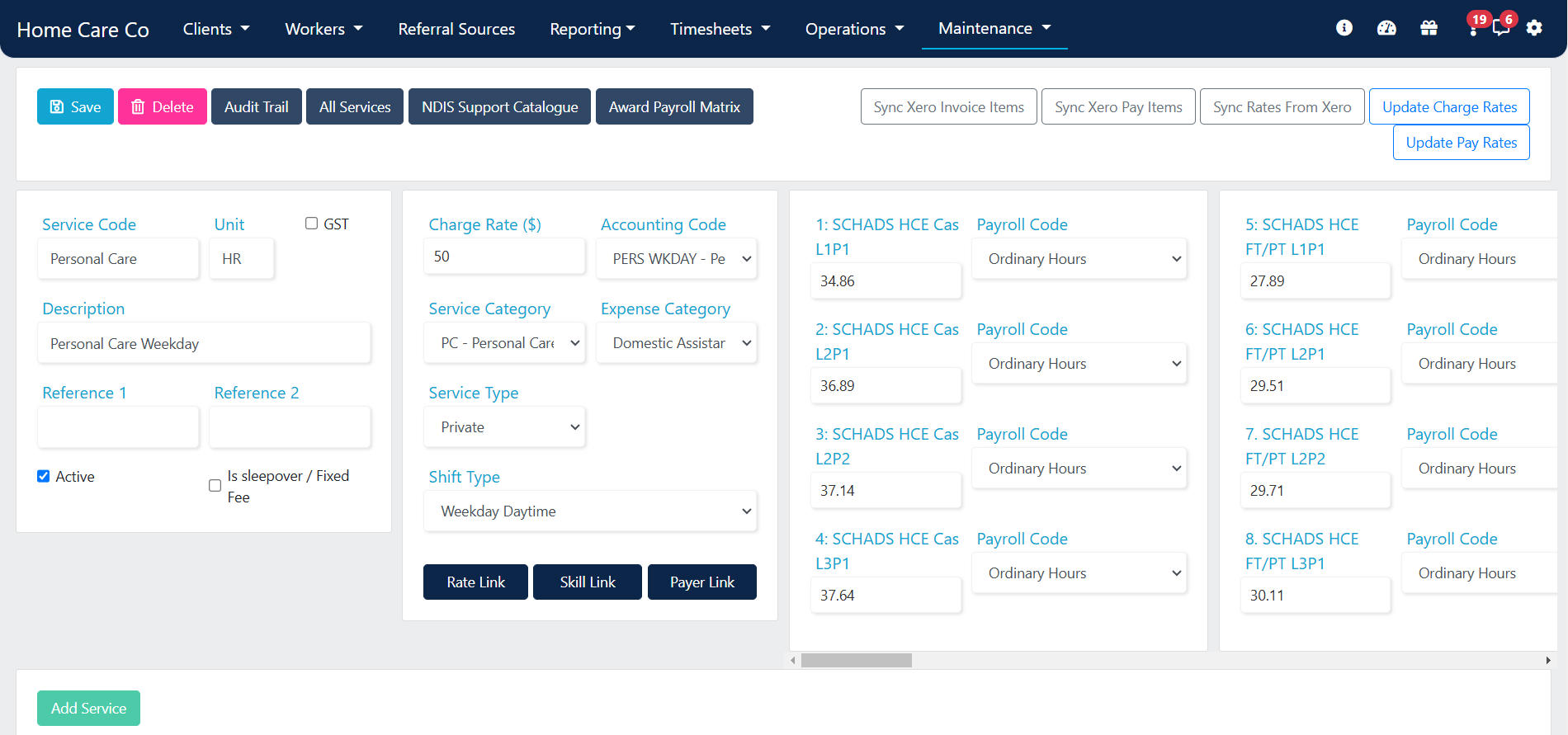1568x735 pixels.
Task: Untick the Active checkbox
Action: pos(44,476)
